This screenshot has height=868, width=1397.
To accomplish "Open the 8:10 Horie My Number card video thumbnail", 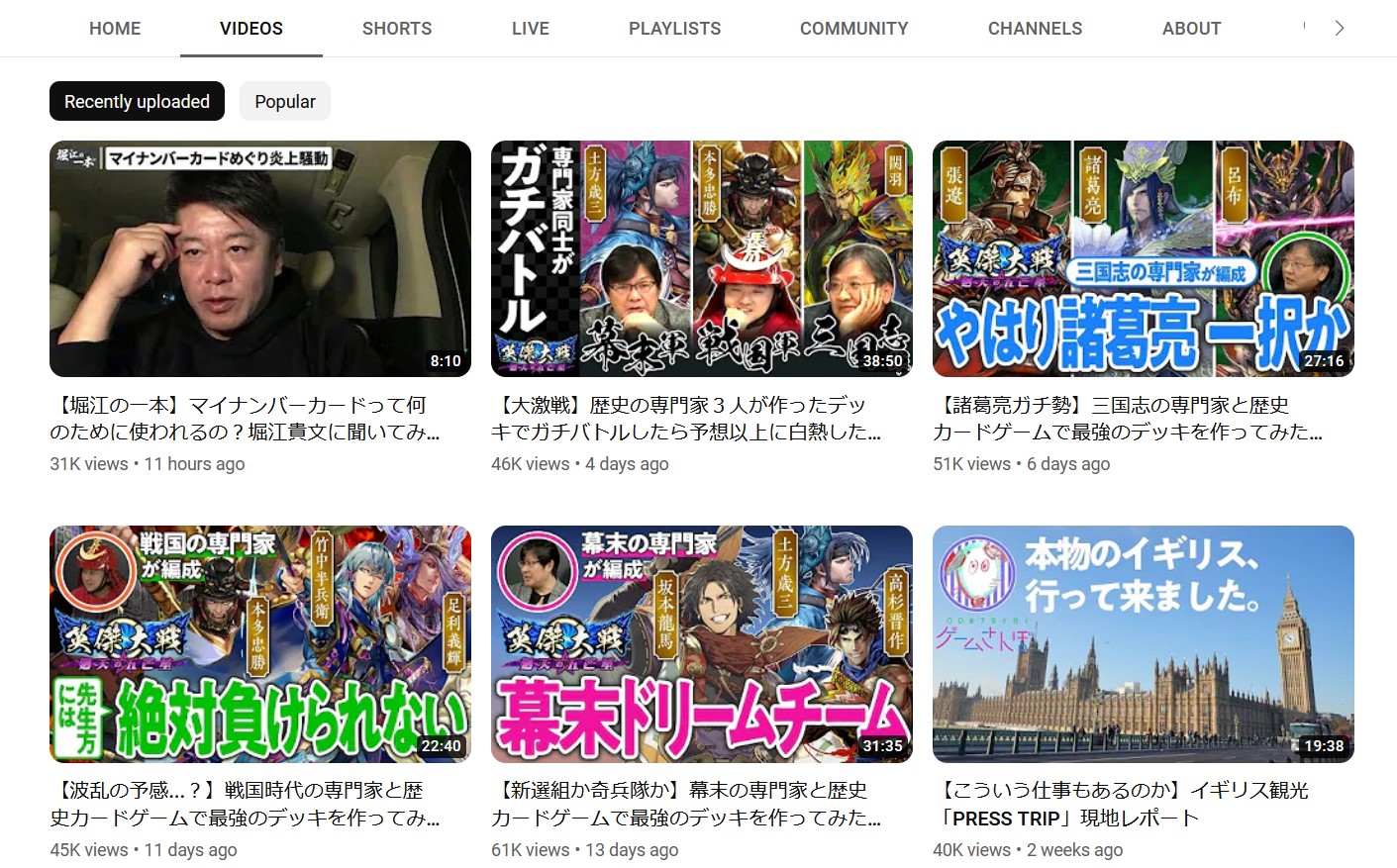I will click(x=260, y=258).
